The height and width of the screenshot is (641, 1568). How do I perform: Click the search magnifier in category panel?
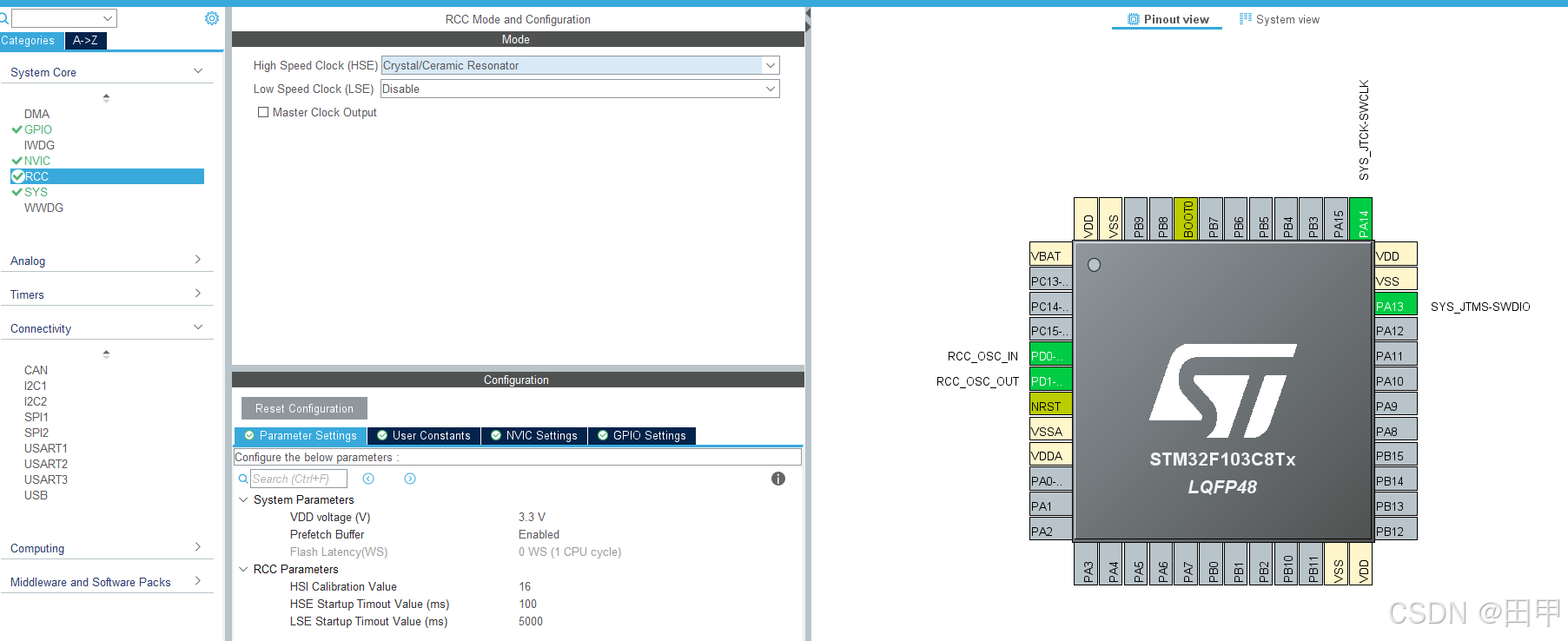pos(3,18)
